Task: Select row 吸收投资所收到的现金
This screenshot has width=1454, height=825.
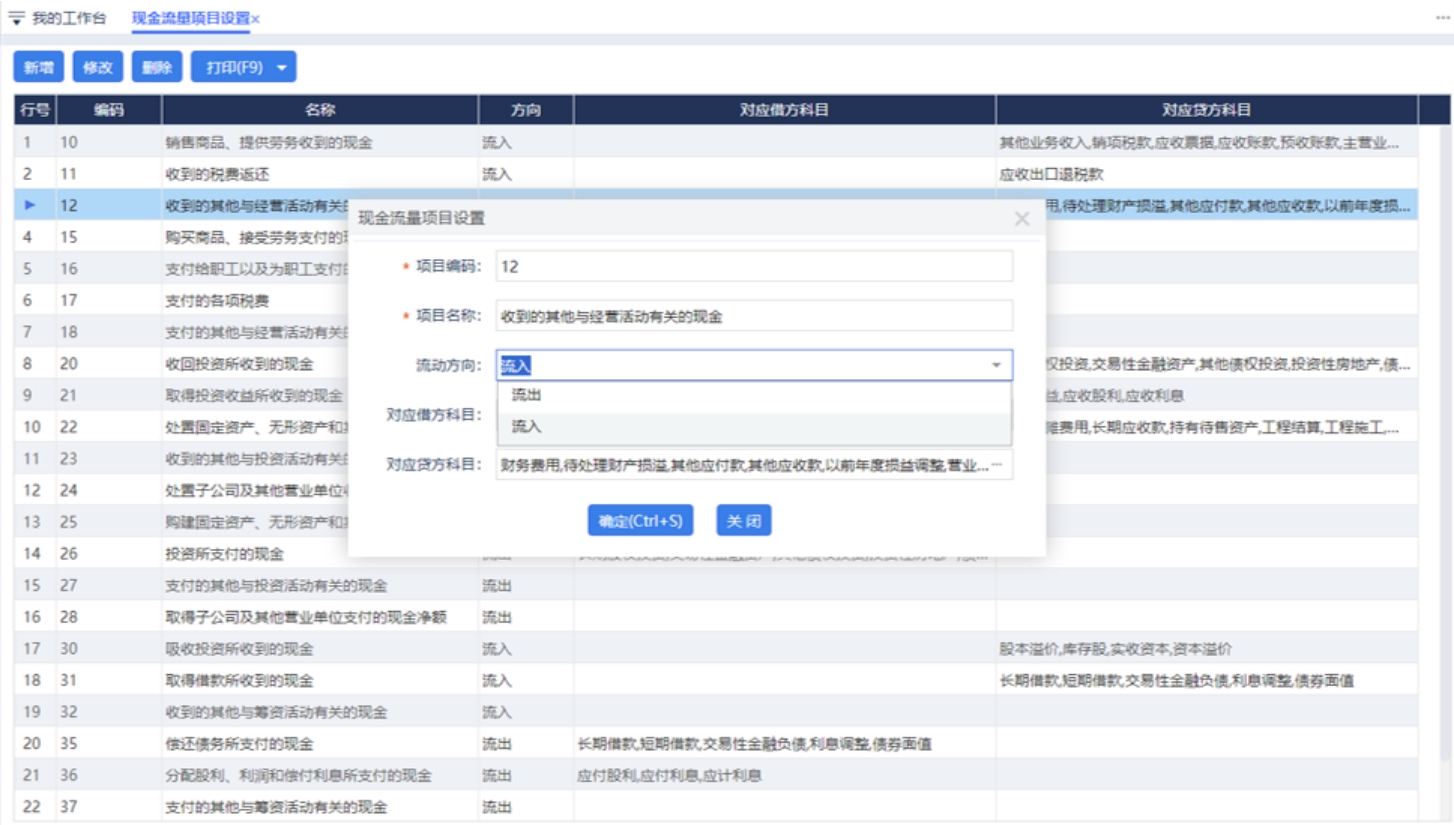Action: click(716, 649)
